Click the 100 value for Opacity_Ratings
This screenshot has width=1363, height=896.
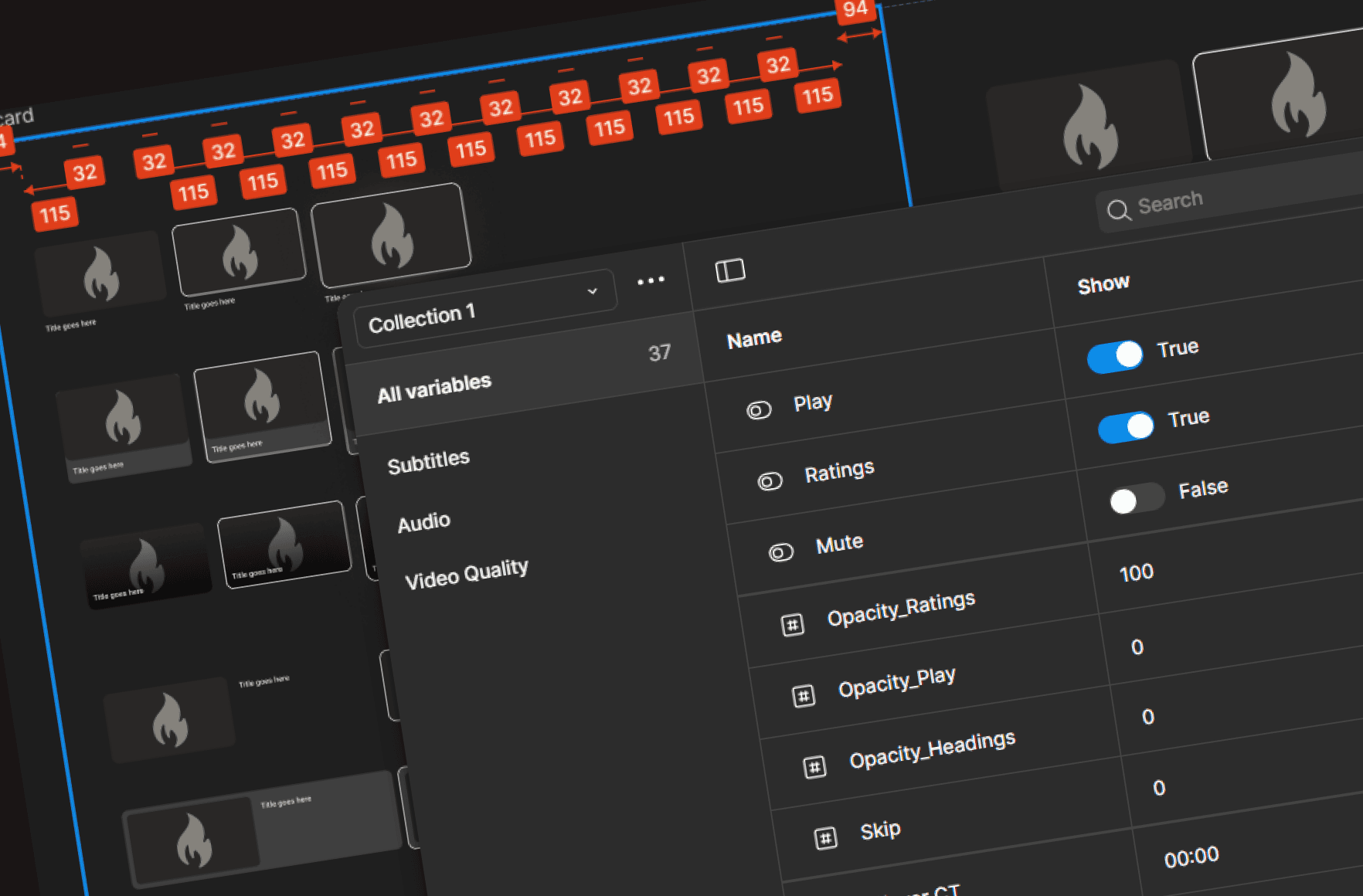1136,574
